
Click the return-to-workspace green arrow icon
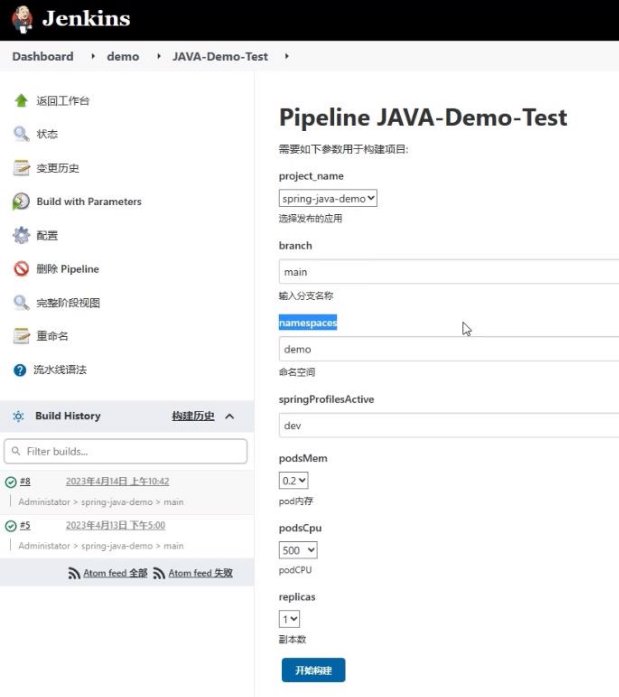pyautogui.click(x=21, y=100)
